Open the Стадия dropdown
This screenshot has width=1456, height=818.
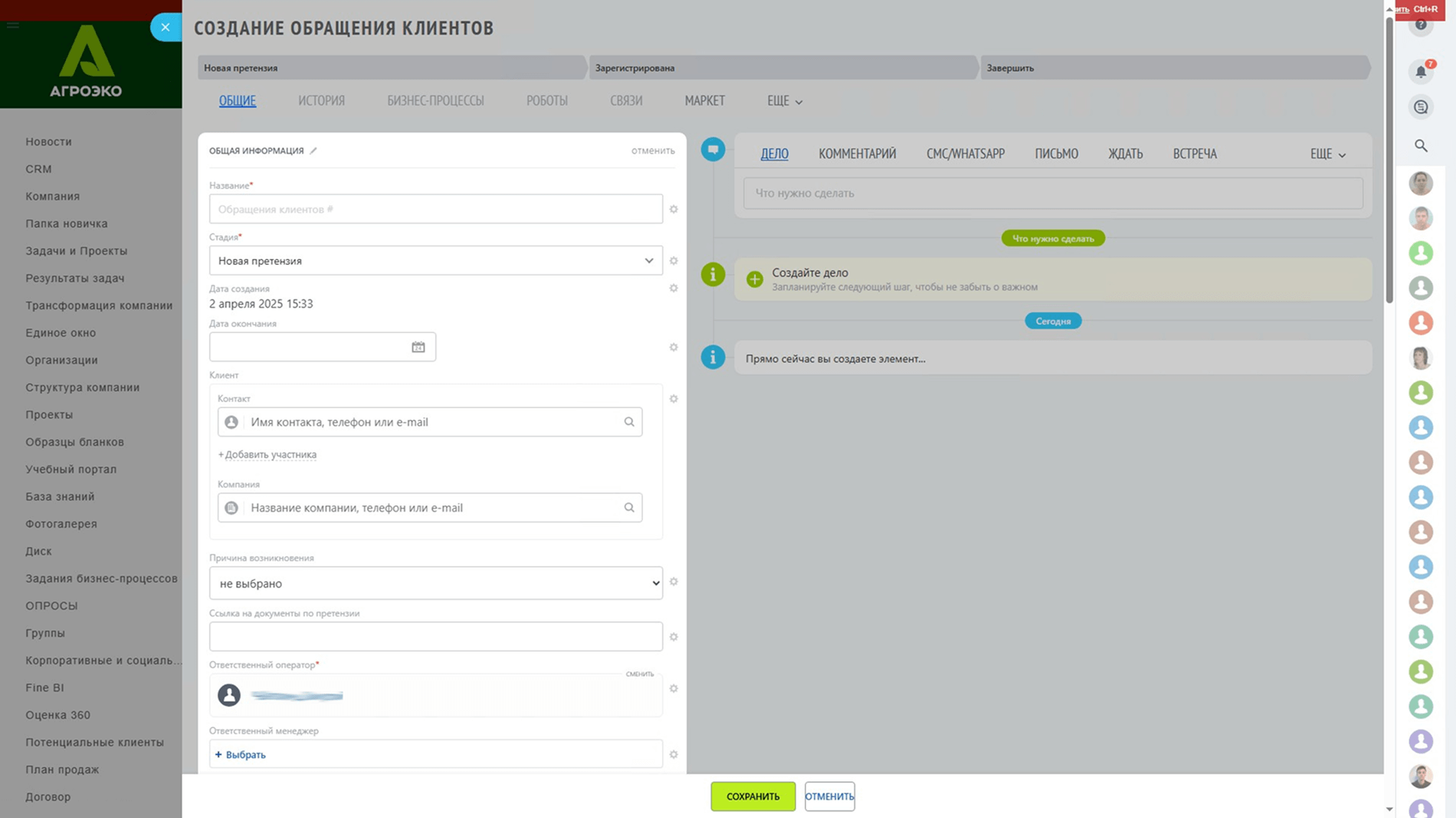[x=435, y=261]
